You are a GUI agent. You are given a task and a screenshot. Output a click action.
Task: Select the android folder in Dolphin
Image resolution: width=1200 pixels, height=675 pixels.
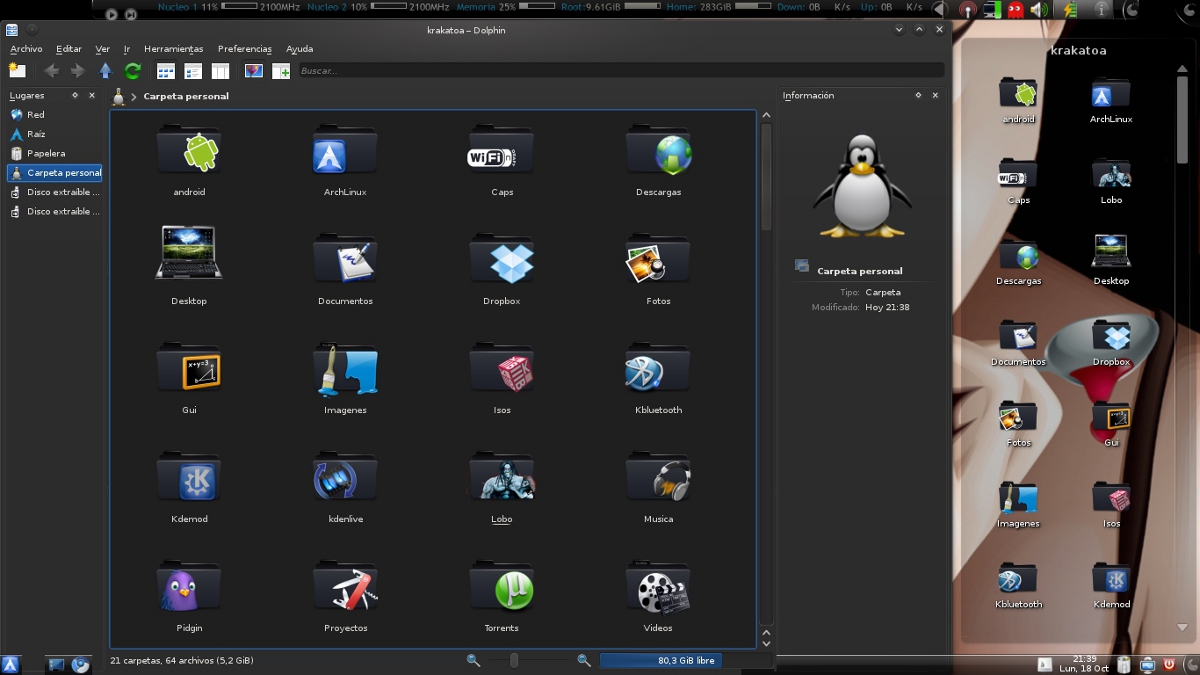(189, 160)
